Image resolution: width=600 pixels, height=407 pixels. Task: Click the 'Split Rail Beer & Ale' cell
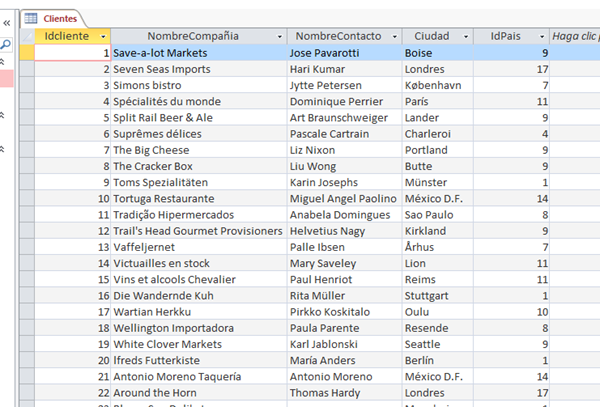point(199,118)
